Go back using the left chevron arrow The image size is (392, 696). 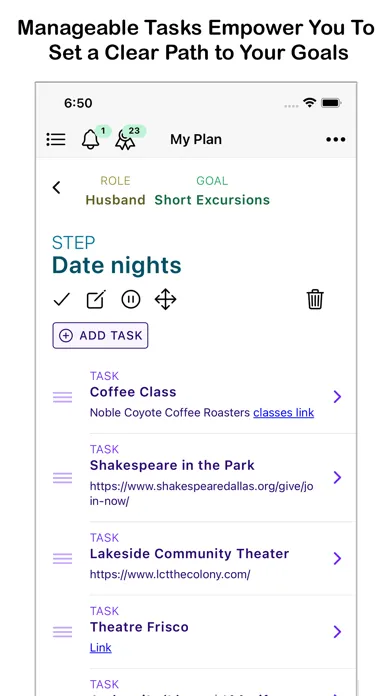tap(56, 188)
